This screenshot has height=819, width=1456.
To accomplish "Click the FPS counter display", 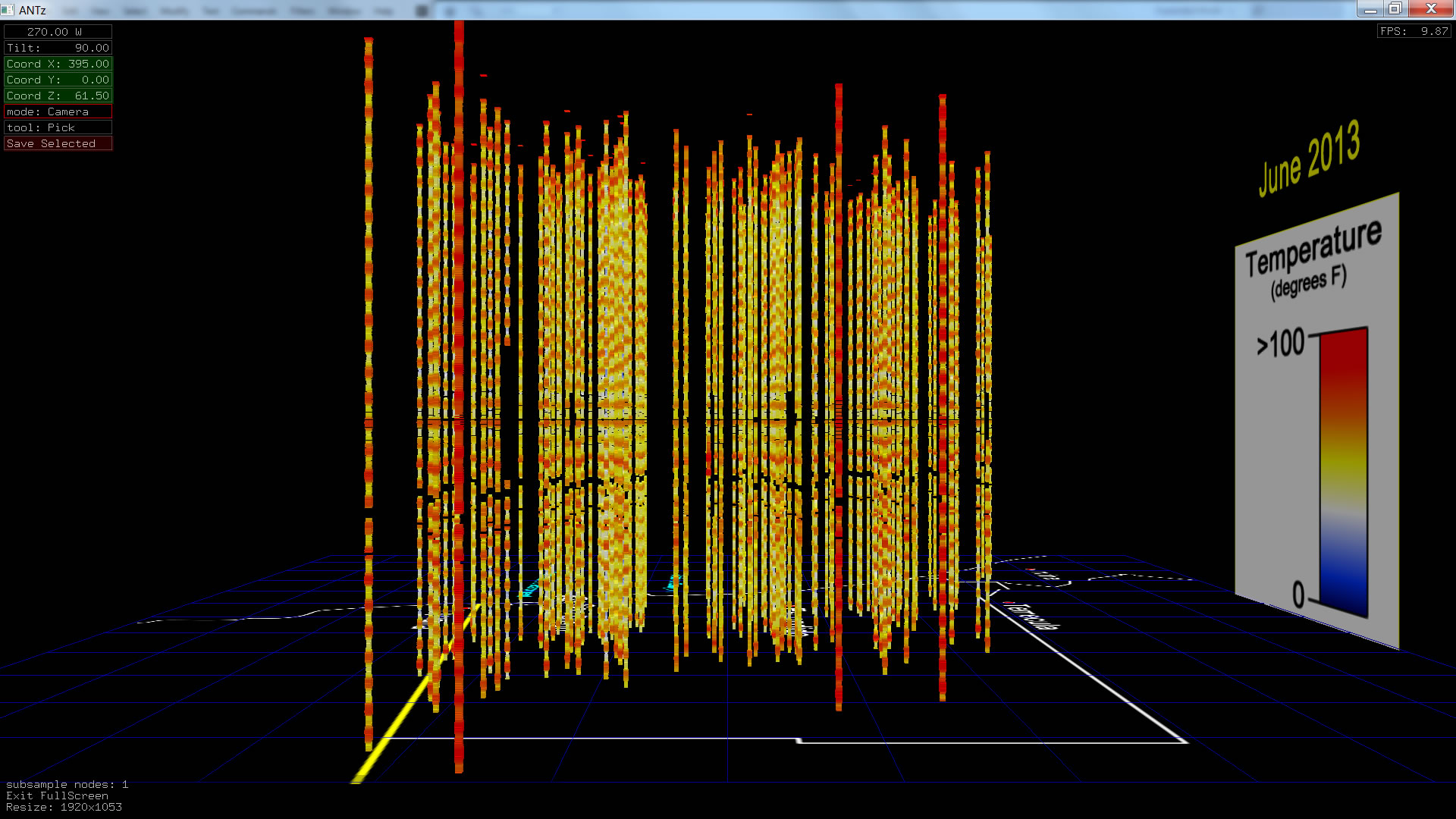I will click(x=1414, y=31).
